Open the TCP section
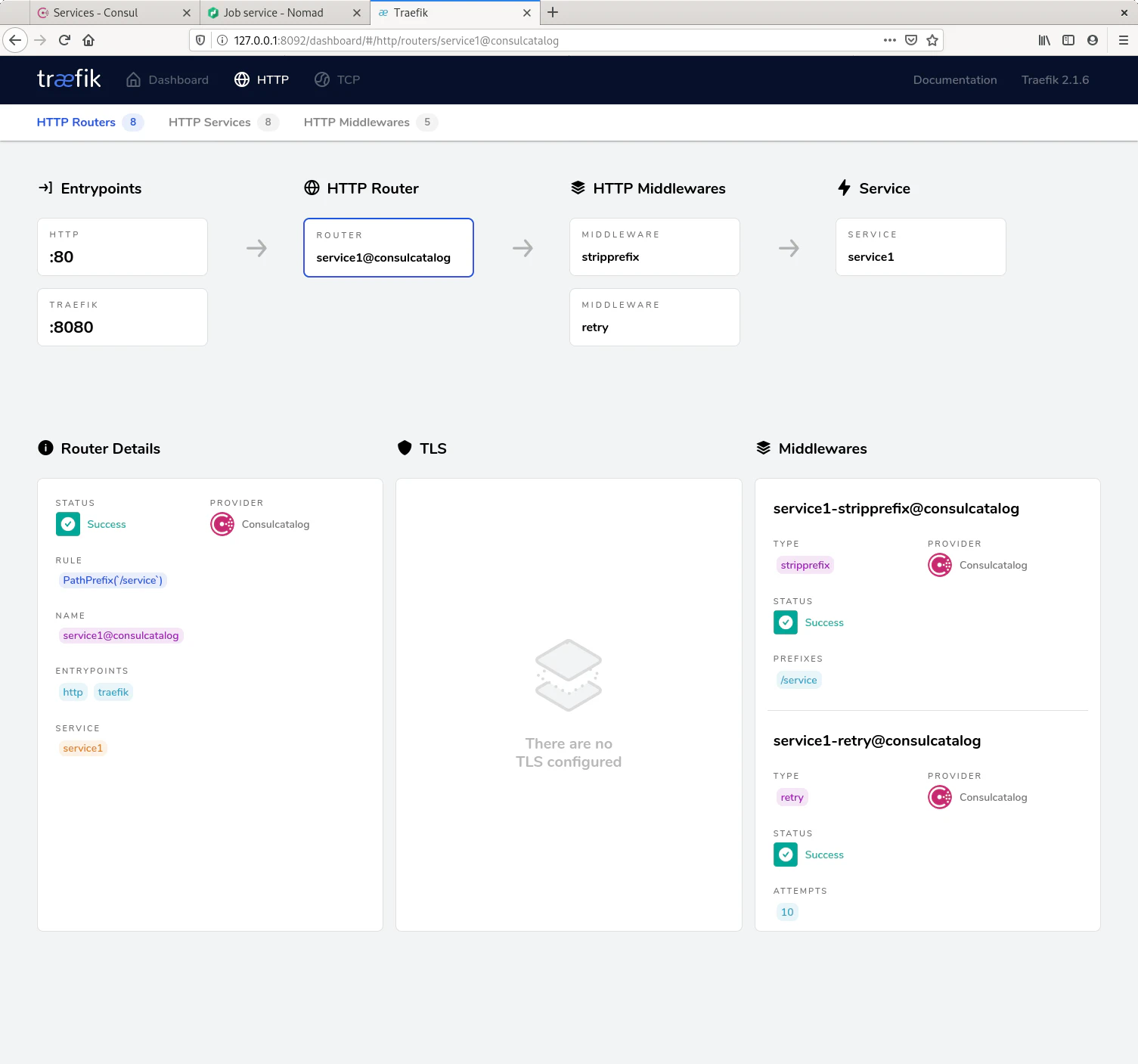Viewport: 1138px width, 1064px height. 337,80
